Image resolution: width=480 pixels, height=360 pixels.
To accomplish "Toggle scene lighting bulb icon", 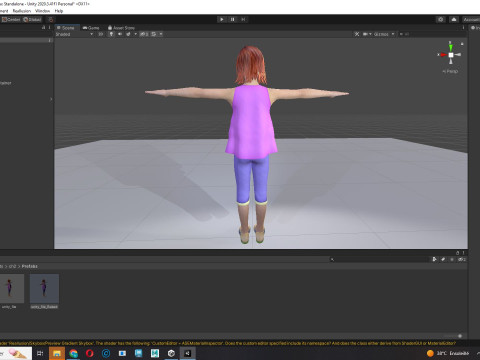I will [111, 34].
